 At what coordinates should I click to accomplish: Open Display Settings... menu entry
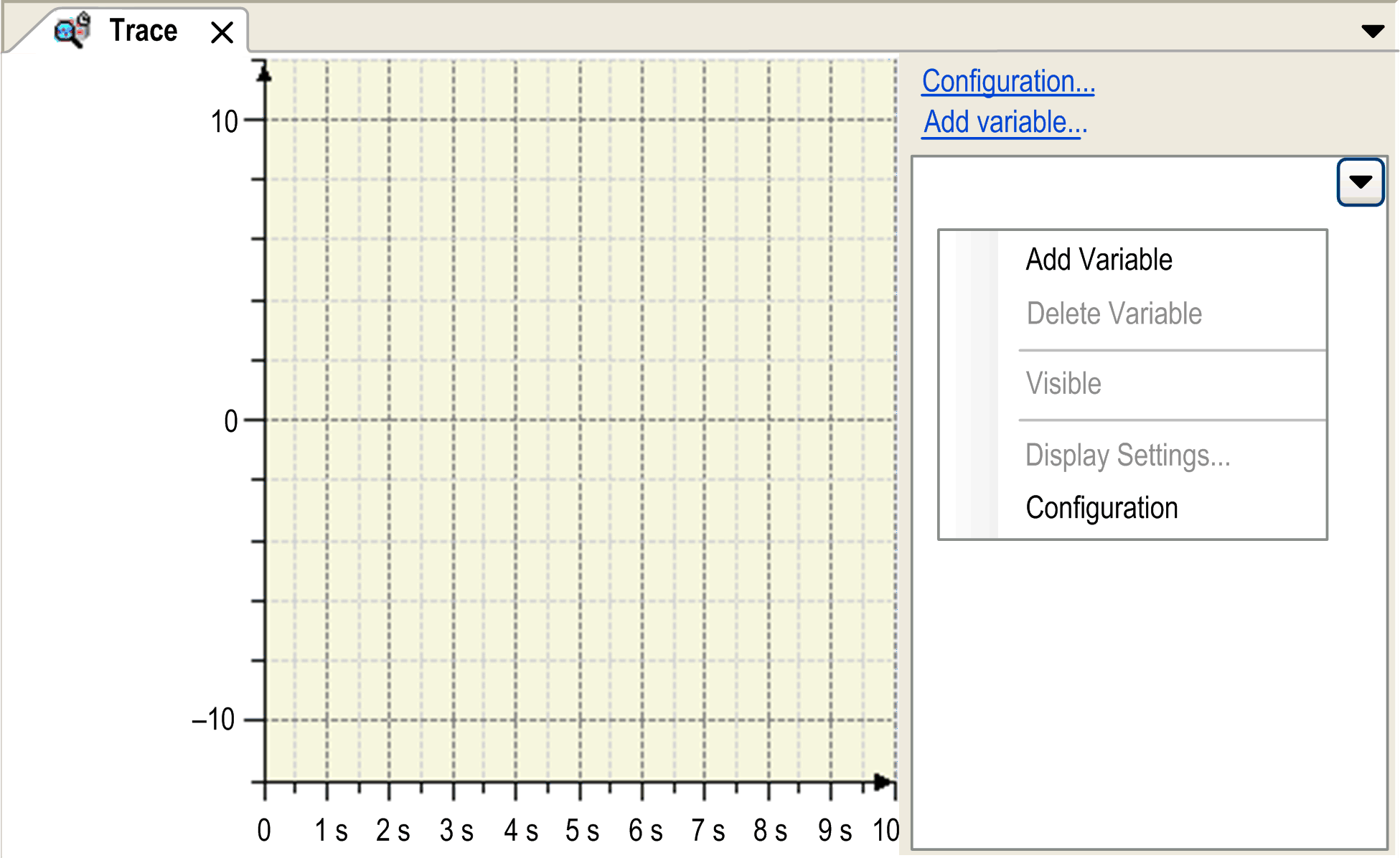point(1127,456)
